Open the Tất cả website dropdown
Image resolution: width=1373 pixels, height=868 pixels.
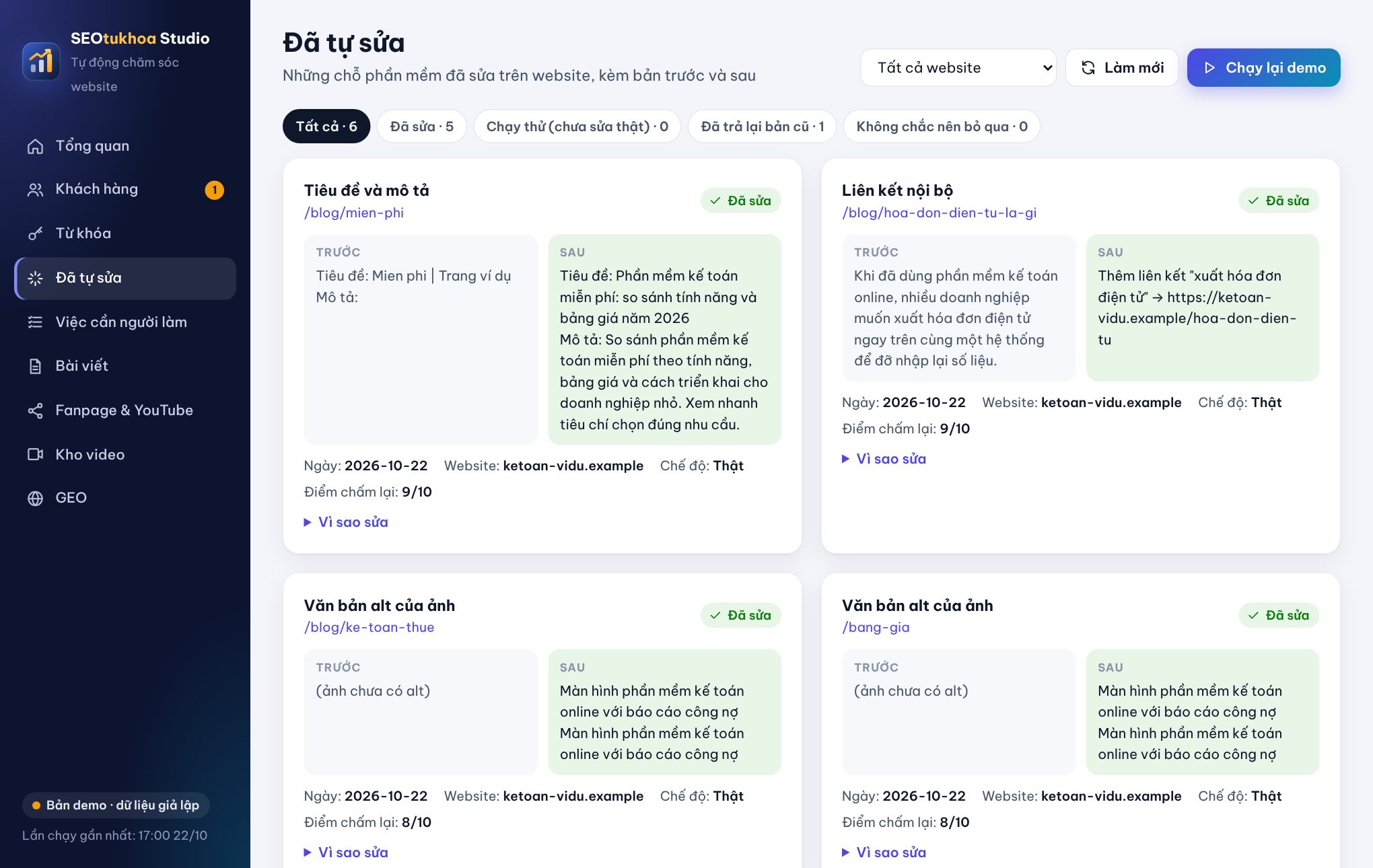[958, 67]
